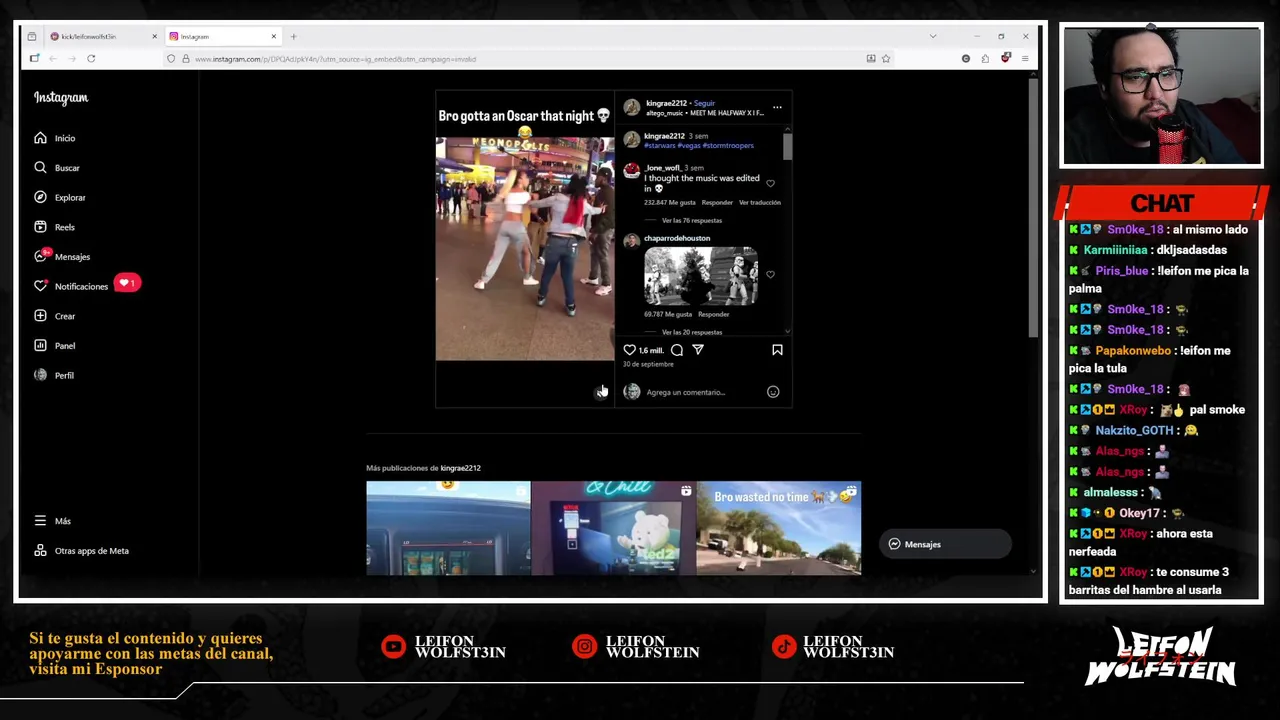This screenshot has width=1280, height=720.
Task: Click Responder on chaparrodehouston comment
Action: pyautogui.click(x=714, y=314)
